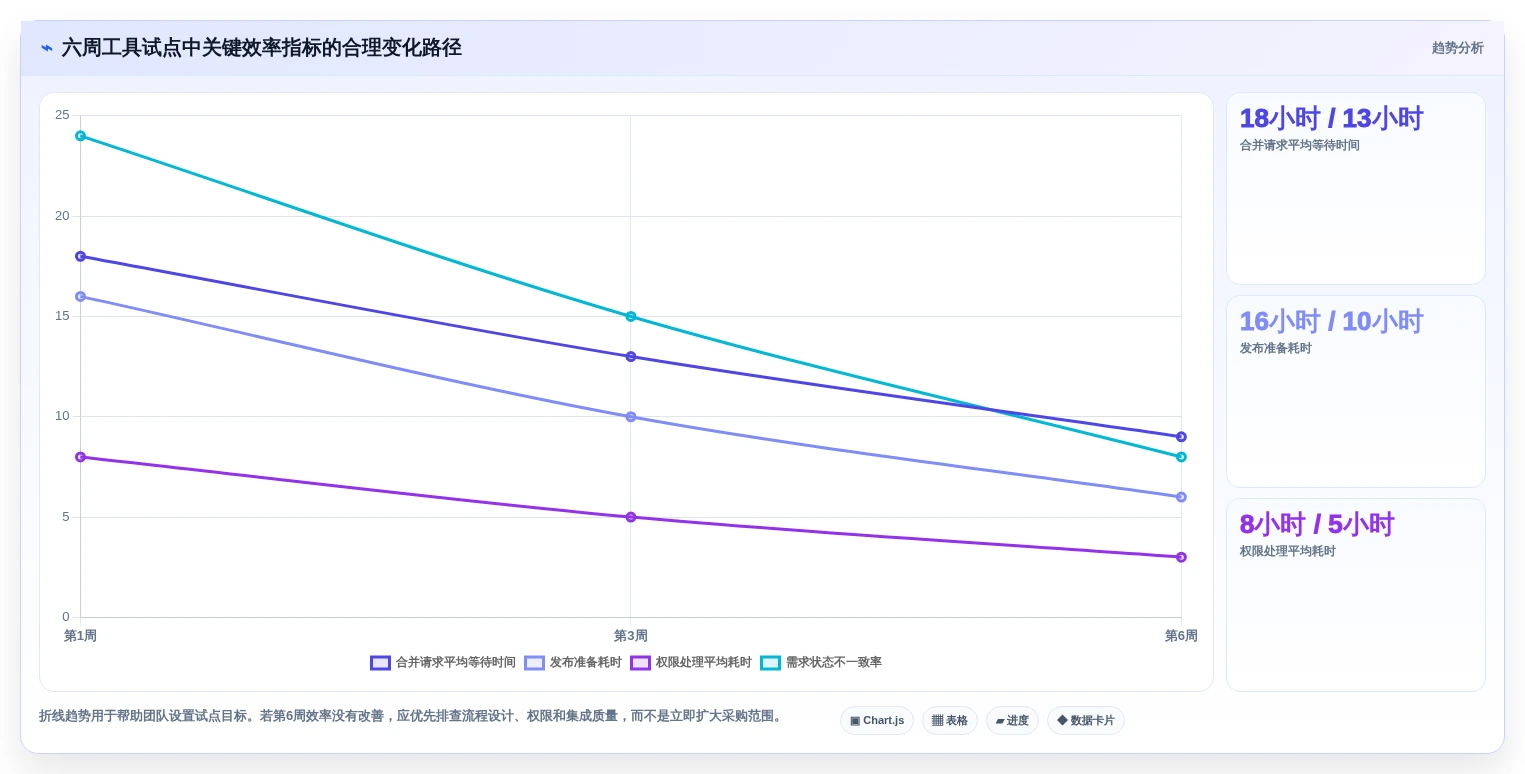Click the 第3周 point of 合并请求平均等待时间

click(630, 356)
